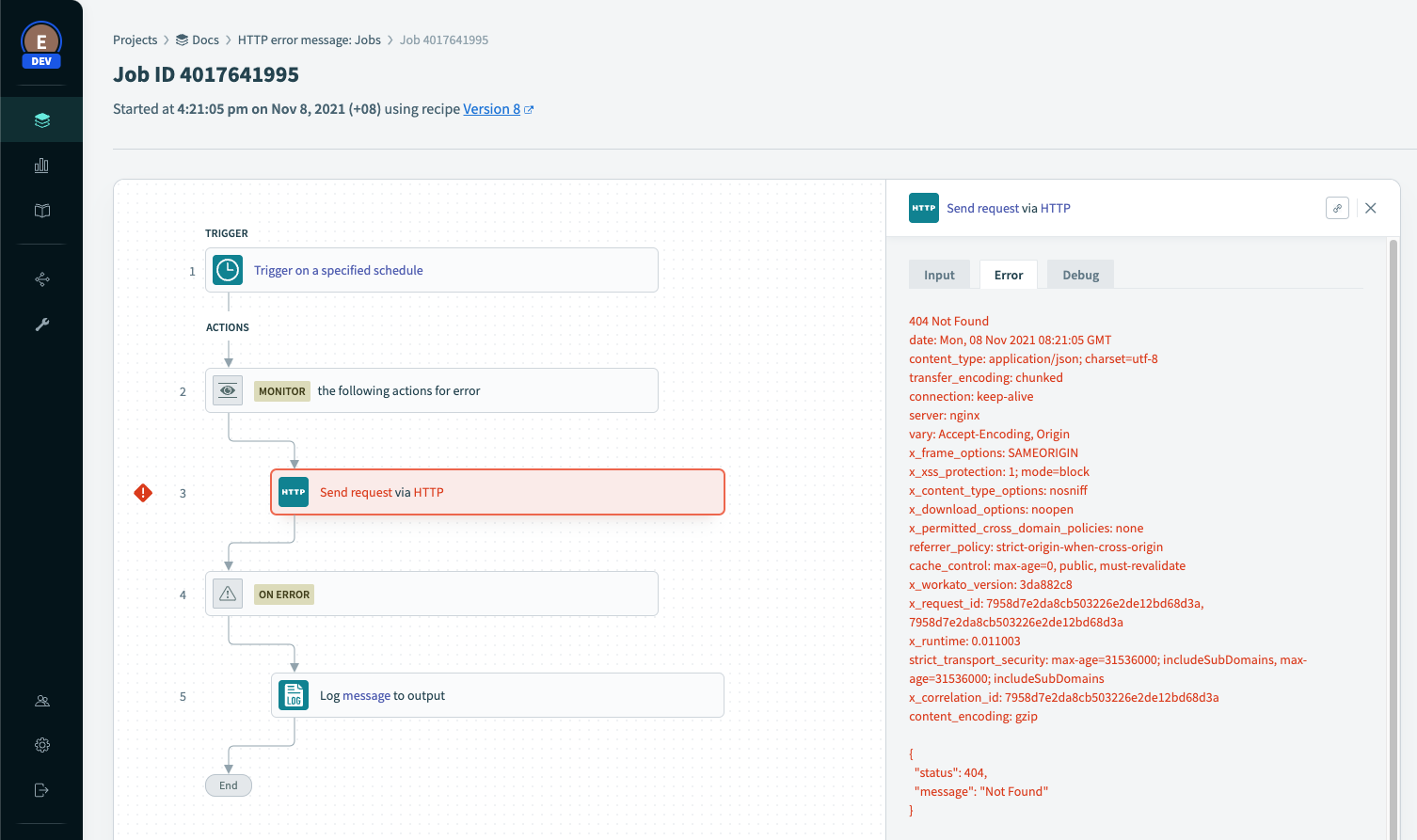Sign out using the logout icon
Image resolution: width=1417 pixels, height=840 pixels.
[41, 789]
